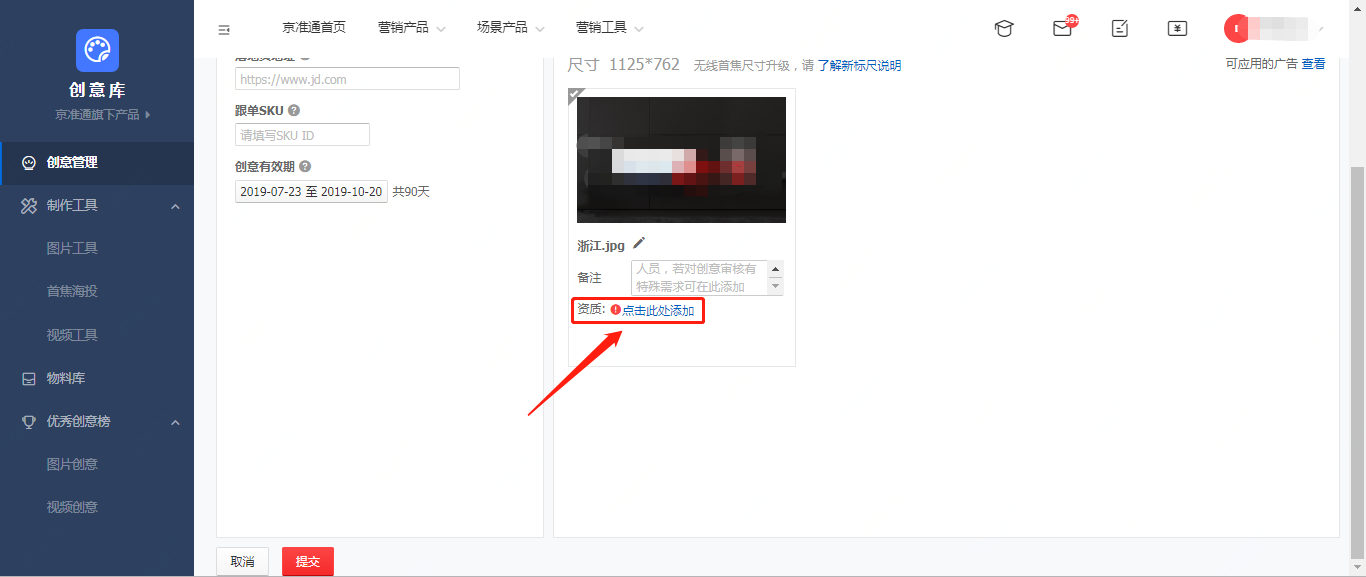Open the 场景产品 dropdown menu
Image resolution: width=1366 pixels, height=577 pixels.
(x=510, y=28)
